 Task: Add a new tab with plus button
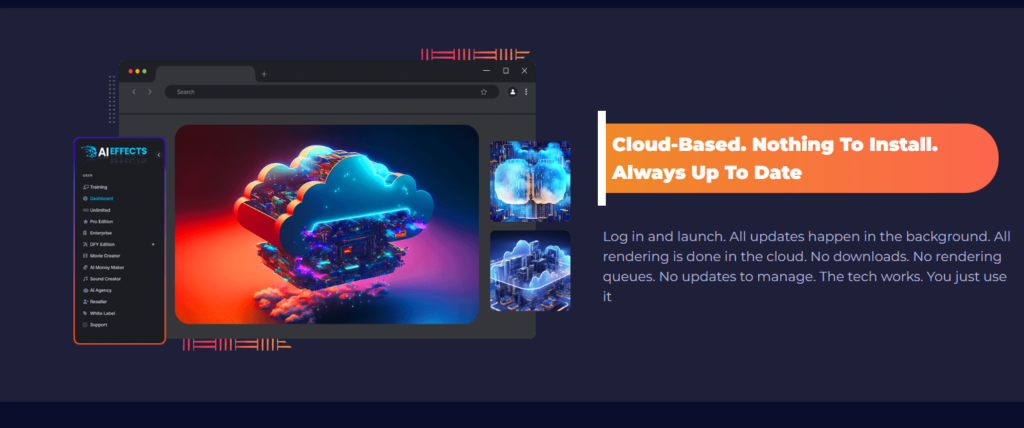[x=264, y=74]
